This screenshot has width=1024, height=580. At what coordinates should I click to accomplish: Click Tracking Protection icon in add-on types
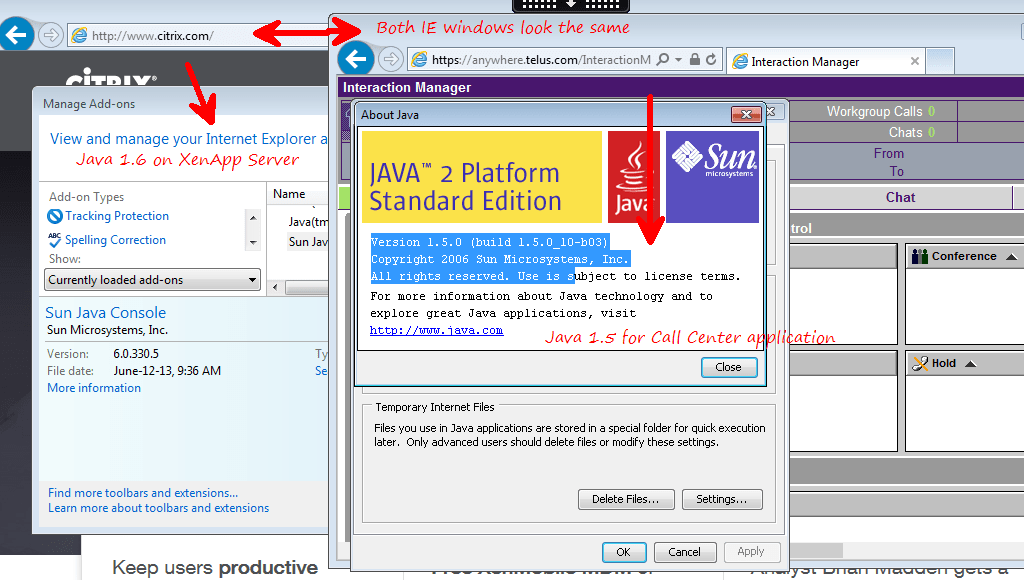(x=55, y=216)
